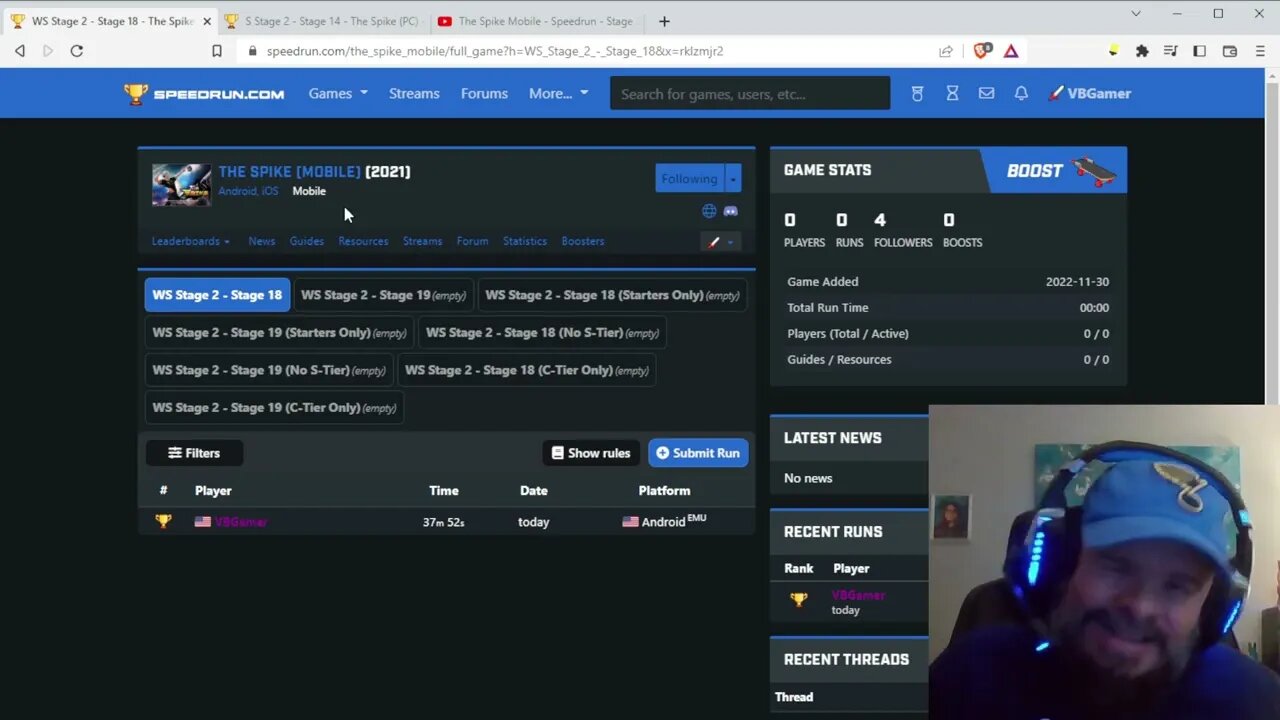Image resolution: width=1280 pixels, height=720 pixels.
Task: Select WS Stage 2 - Stage 19 category
Action: [x=384, y=295]
